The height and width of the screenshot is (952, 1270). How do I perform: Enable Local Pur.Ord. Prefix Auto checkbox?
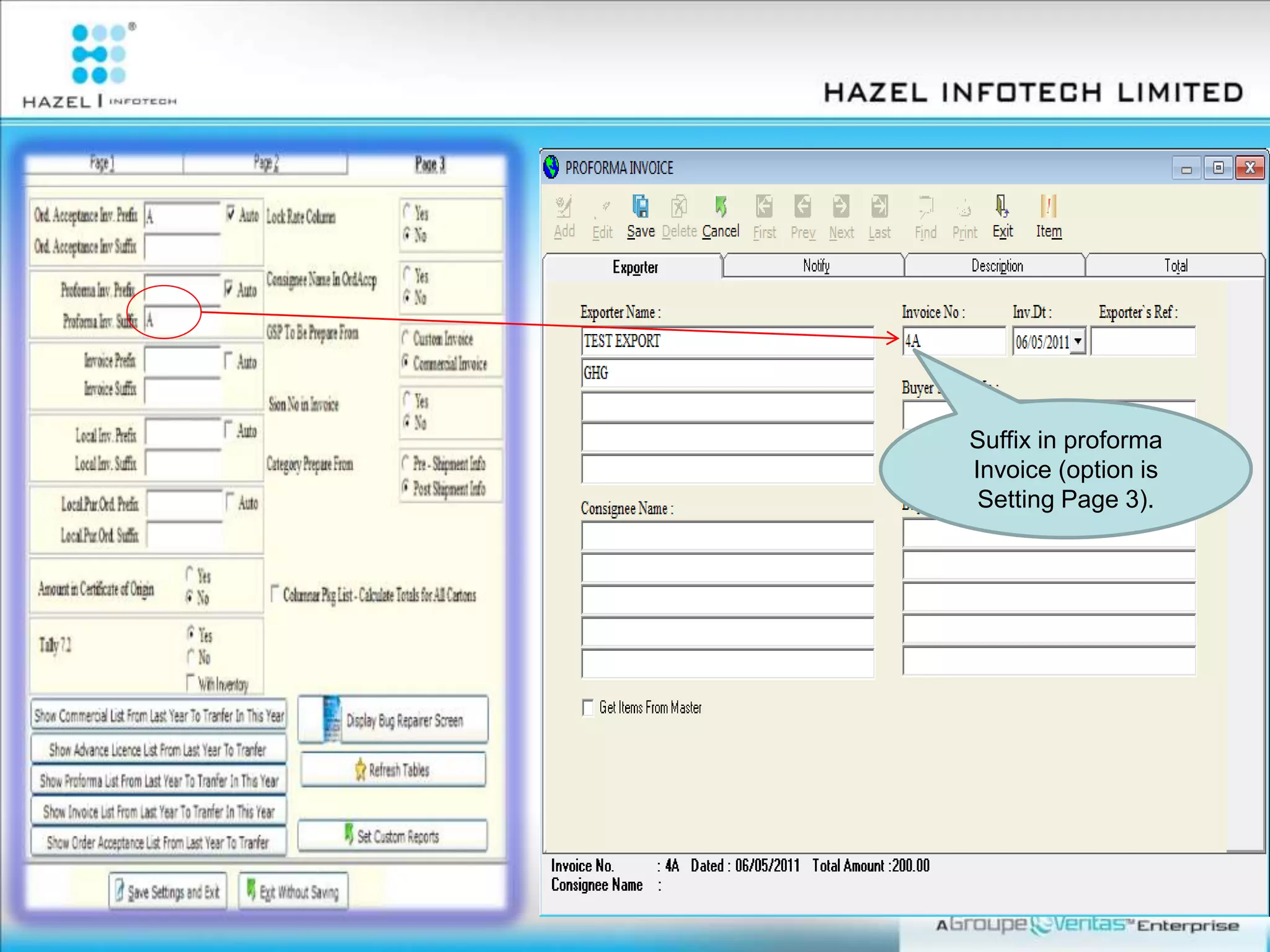pyautogui.click(x=230, y=501)
